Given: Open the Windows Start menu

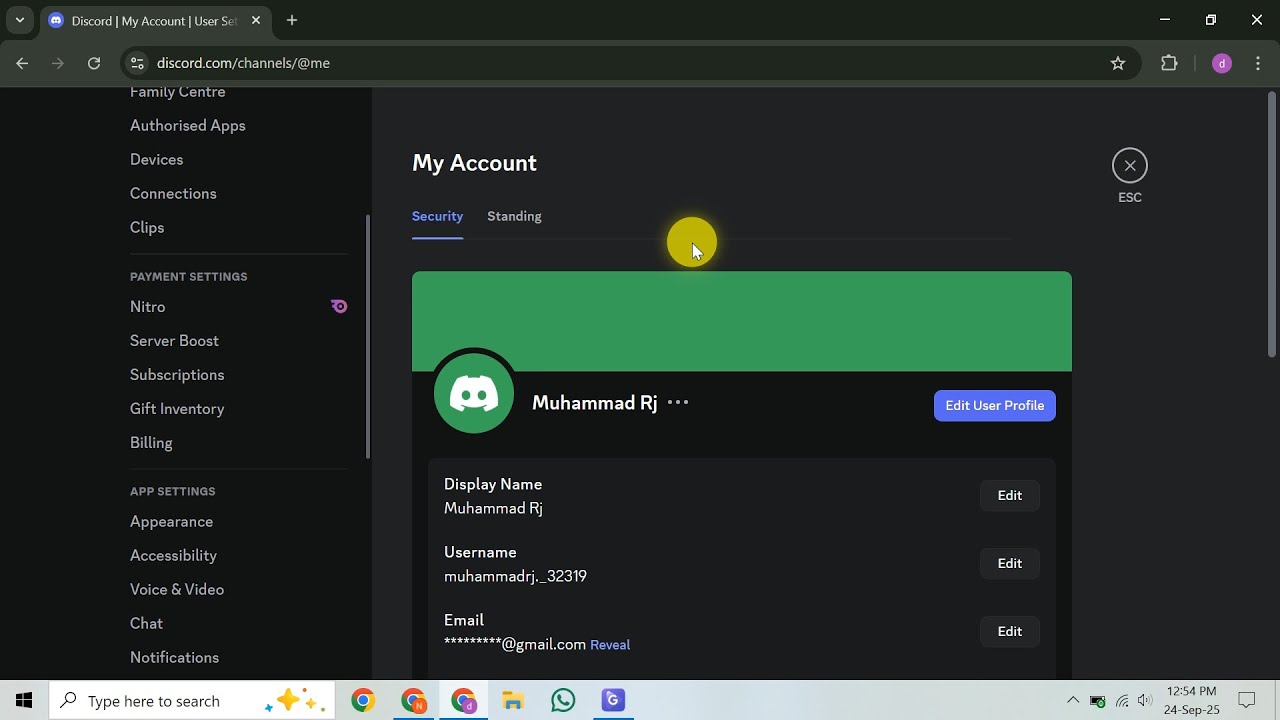Looking at the screenshot, I should (x=24, y=701).
